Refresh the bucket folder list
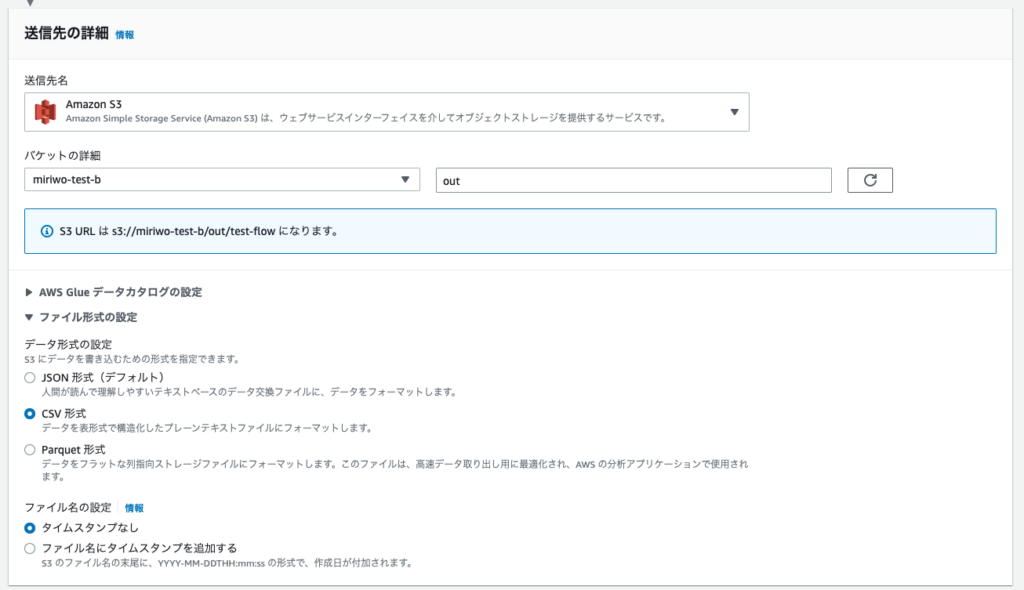The width and height of the screenshot is (1024, 590). point(871,180)
